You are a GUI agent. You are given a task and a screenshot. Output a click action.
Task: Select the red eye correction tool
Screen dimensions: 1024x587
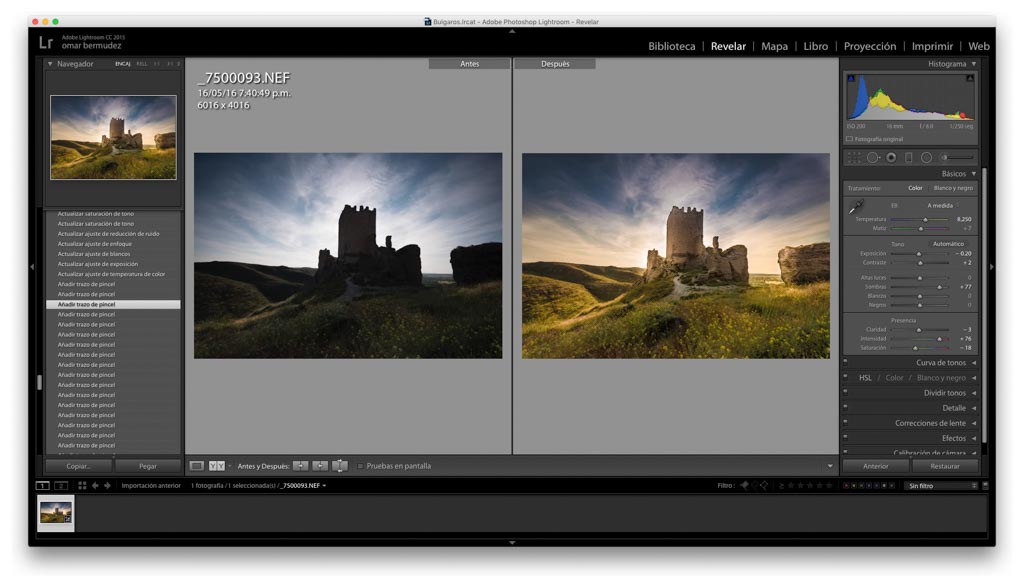(x=890, y=157)
